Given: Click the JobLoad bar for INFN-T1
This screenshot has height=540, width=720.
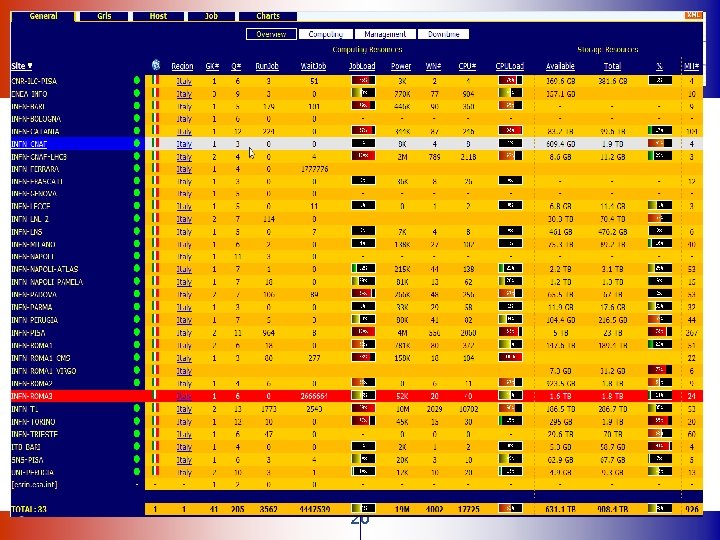Looking at the screenshot, I should click(363, 408).
